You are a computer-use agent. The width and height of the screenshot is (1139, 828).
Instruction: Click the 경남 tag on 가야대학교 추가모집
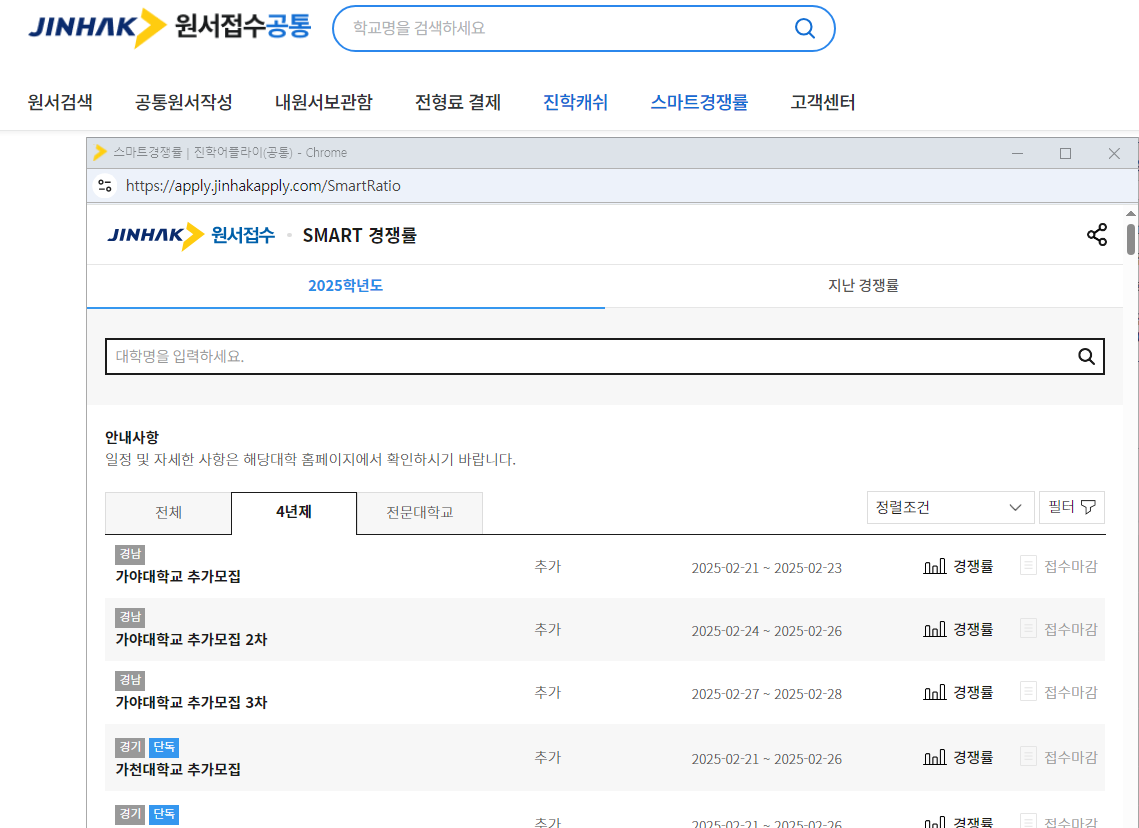130,554
